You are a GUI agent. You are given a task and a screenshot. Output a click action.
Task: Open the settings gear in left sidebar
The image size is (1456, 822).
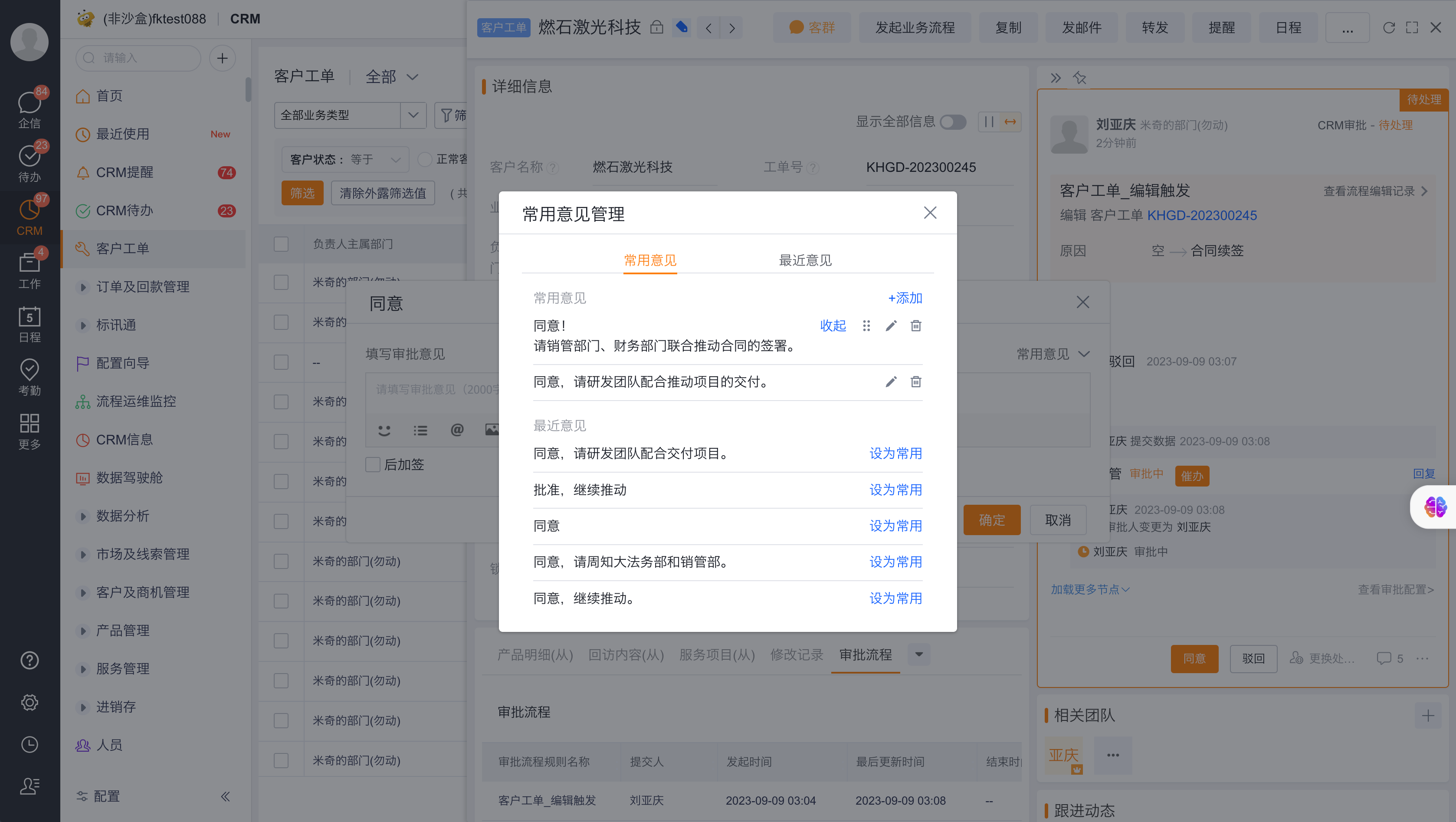coord(30,702)
